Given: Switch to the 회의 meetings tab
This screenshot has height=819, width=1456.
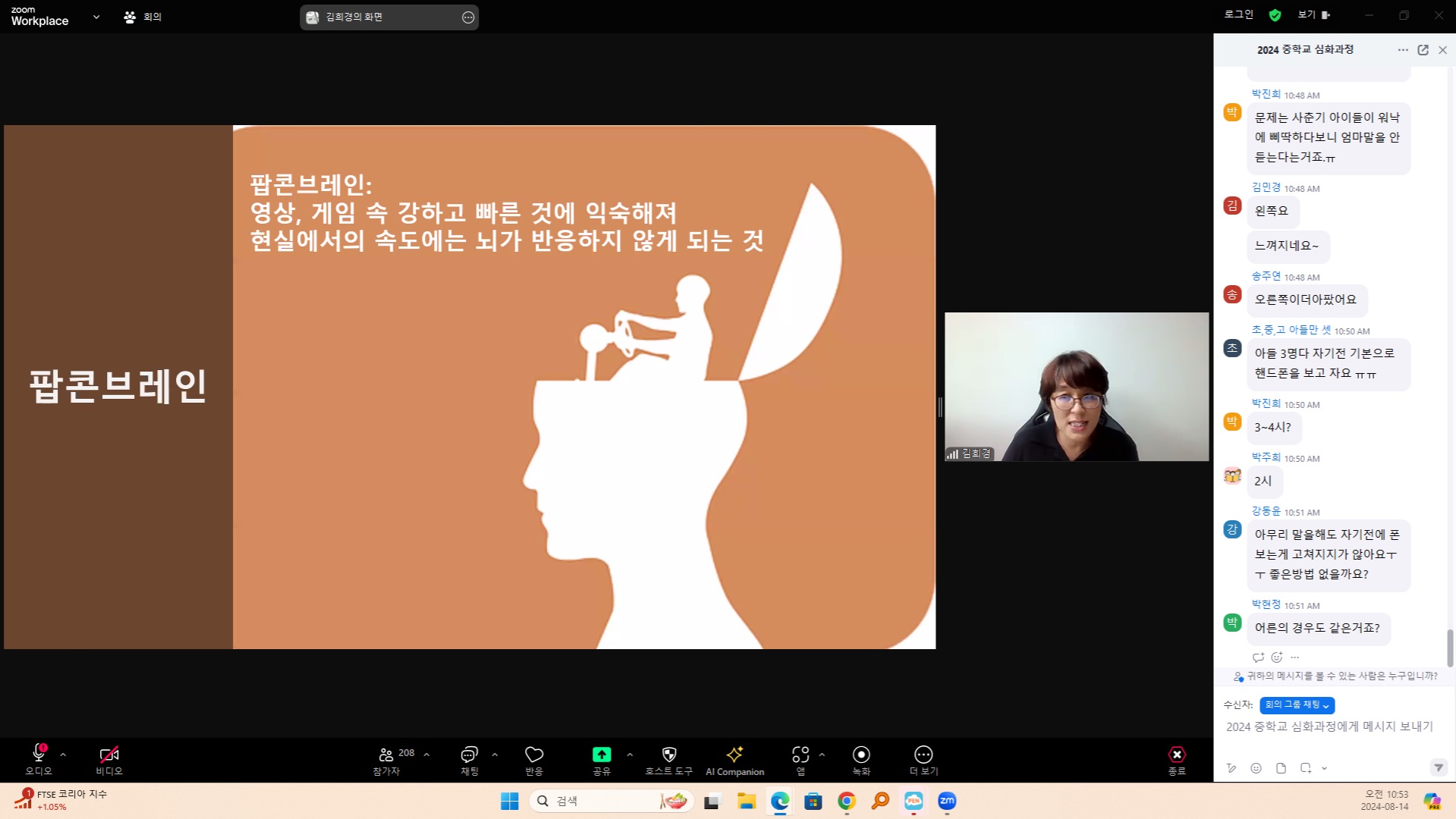Looking at the screenshot, I should coord(143,17).
